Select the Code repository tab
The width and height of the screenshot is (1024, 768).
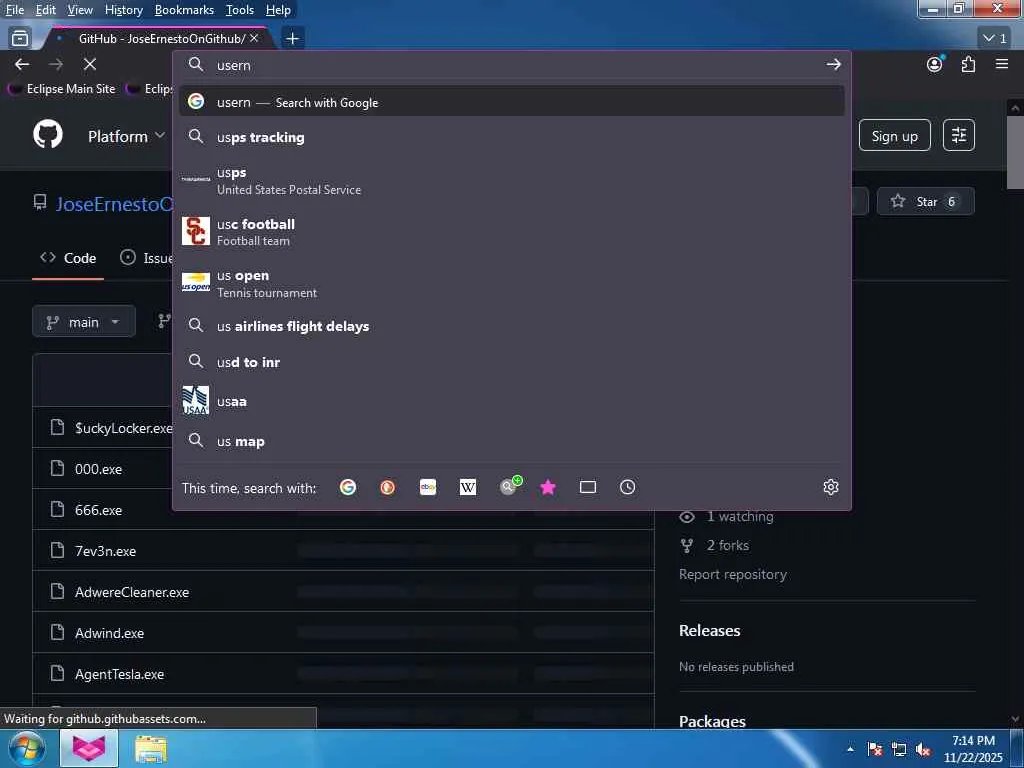[68, 258]
